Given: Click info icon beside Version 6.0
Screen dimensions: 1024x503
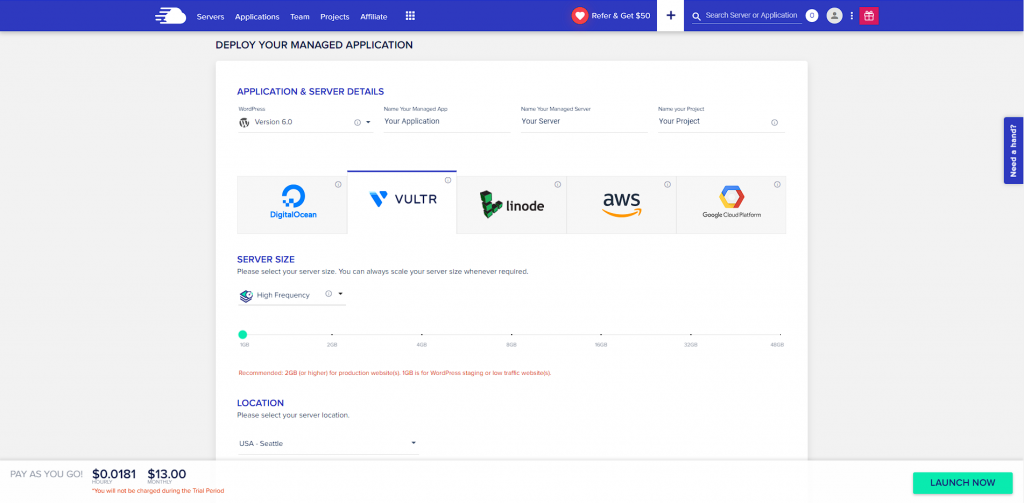Looking at the screenshot, I should click(357, 122).
